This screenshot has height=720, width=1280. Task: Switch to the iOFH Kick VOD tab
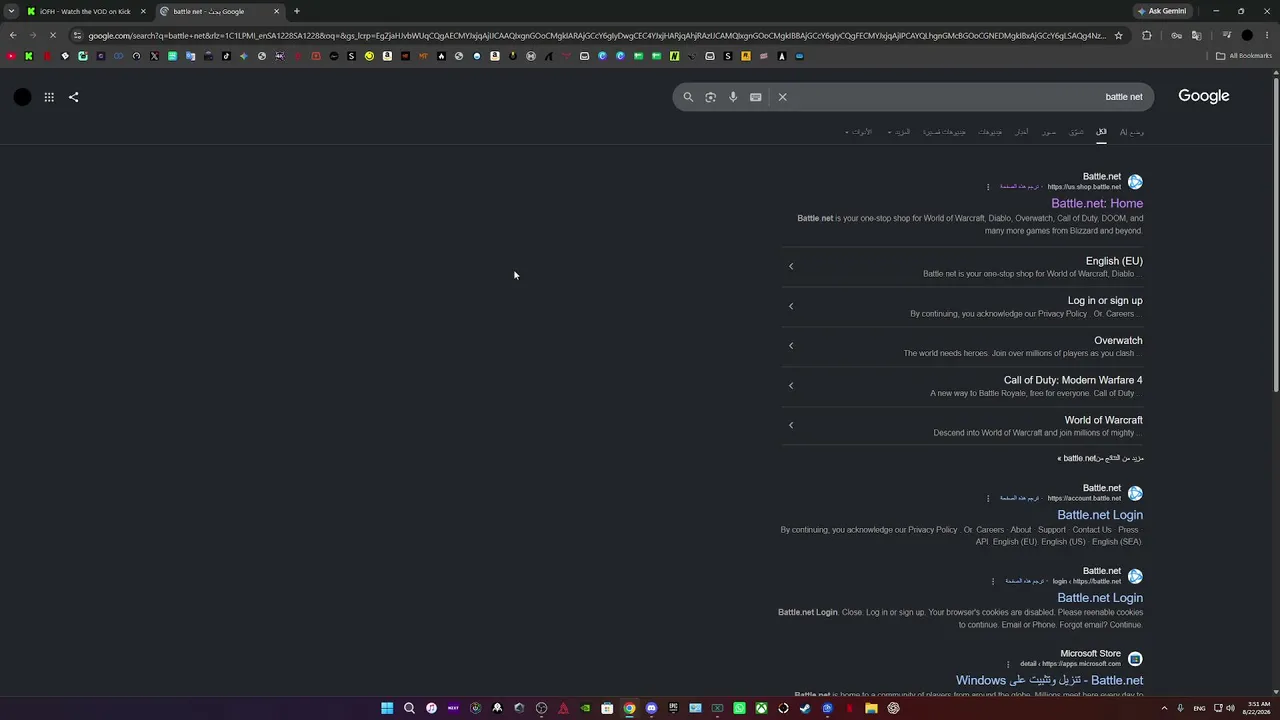tap(85, 11)
